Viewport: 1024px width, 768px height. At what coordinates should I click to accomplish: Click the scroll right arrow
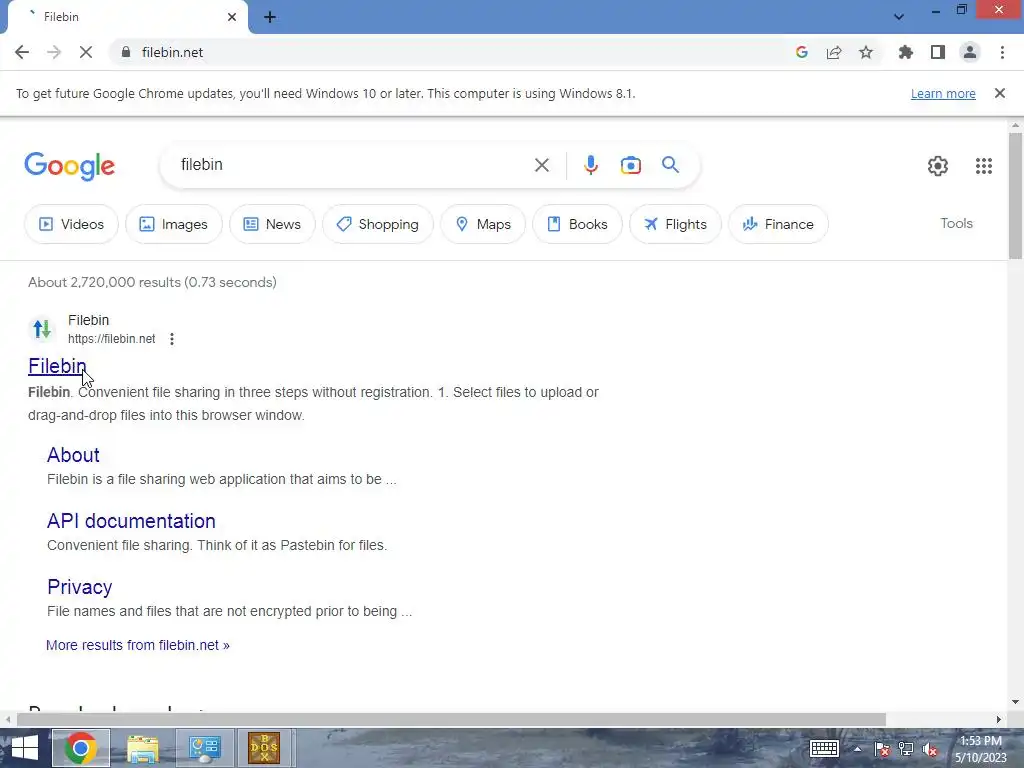click(999, 720)
